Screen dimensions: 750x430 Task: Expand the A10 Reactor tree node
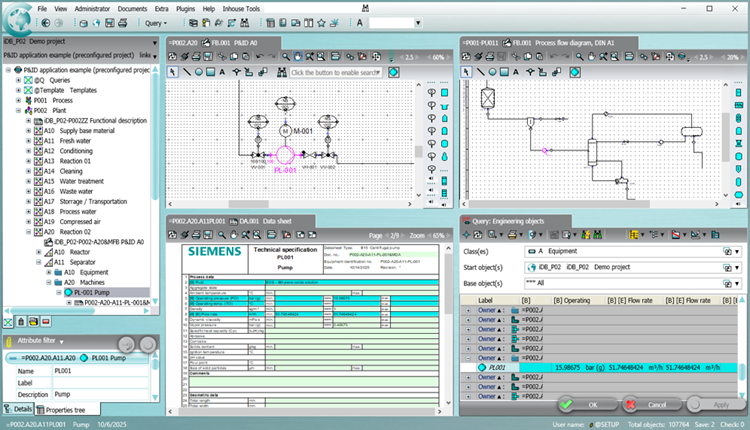(39, 252)
